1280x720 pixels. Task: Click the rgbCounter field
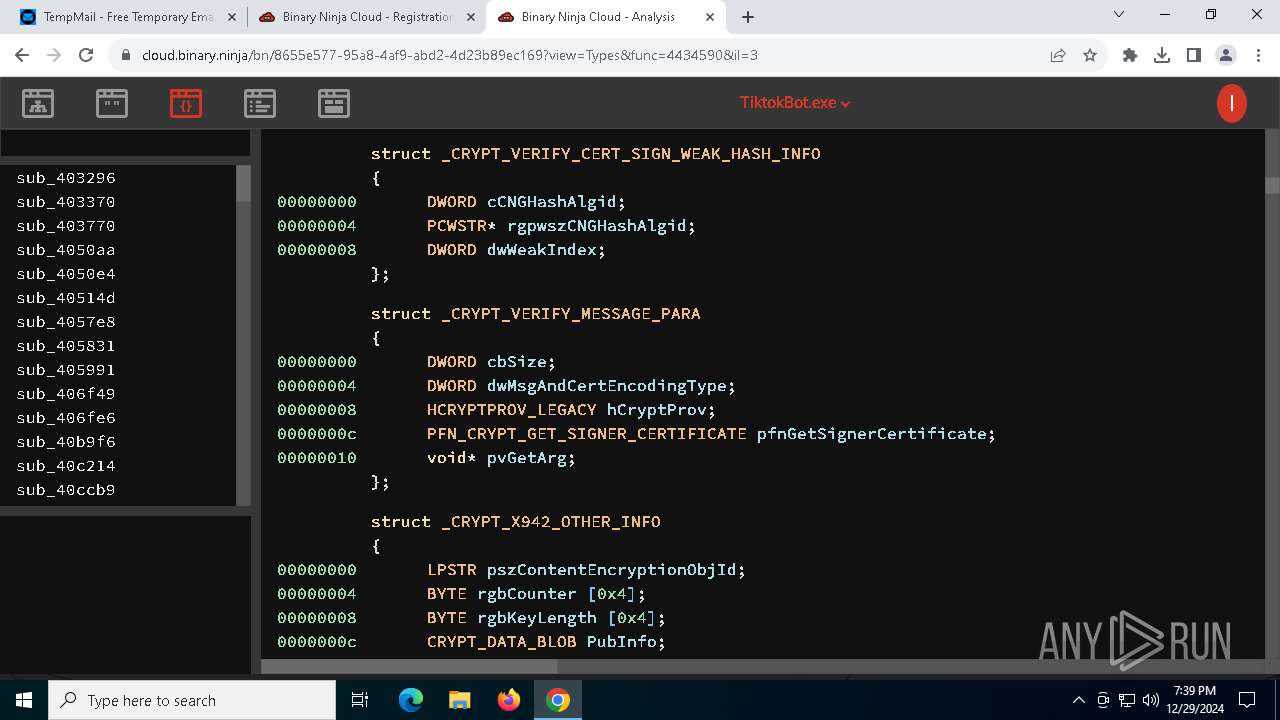527,594
